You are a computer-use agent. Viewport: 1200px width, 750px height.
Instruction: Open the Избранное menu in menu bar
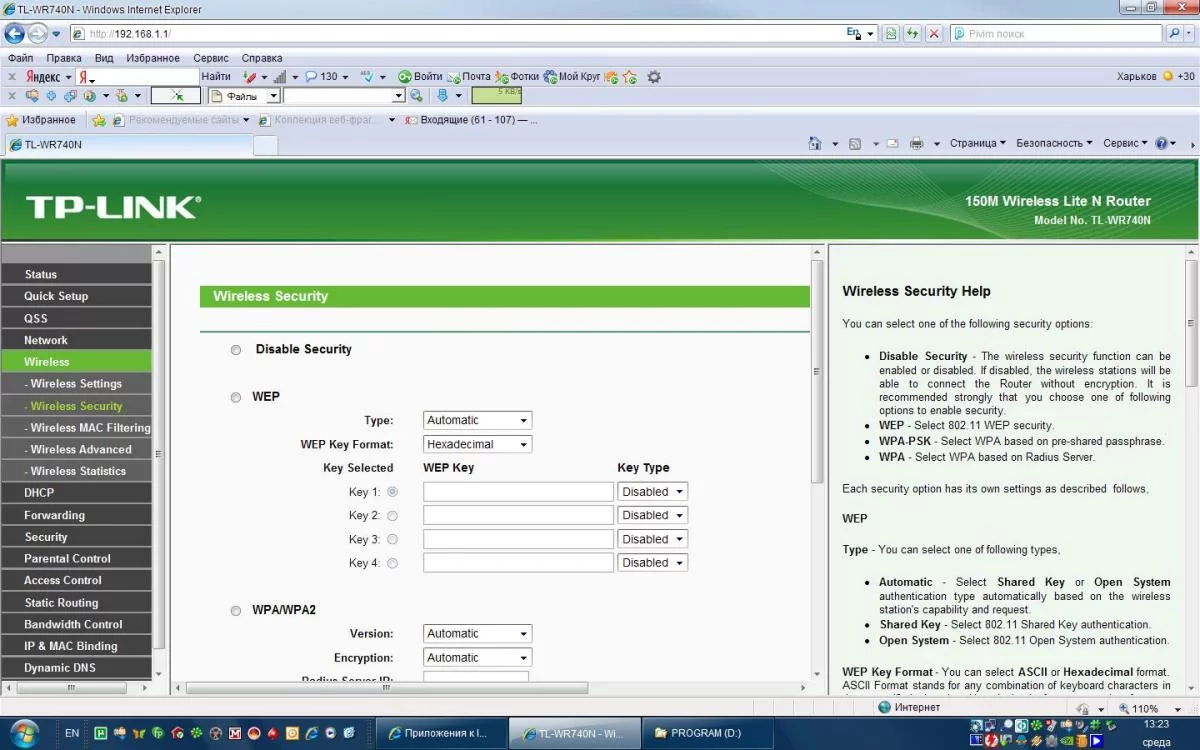pyautogui.click(x=153, y=58)
